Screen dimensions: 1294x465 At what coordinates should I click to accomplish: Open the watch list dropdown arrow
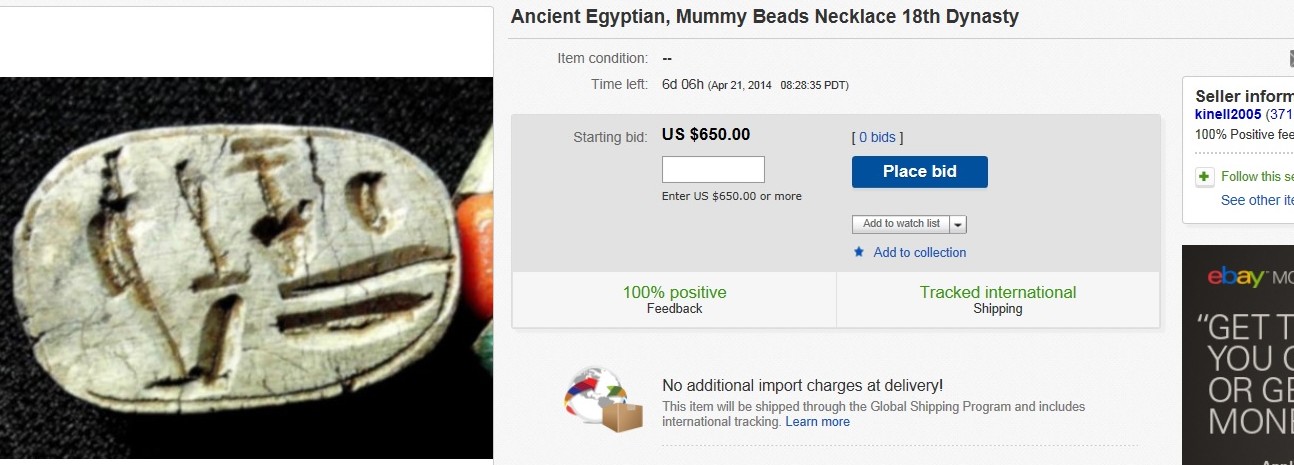coord(958,224)
